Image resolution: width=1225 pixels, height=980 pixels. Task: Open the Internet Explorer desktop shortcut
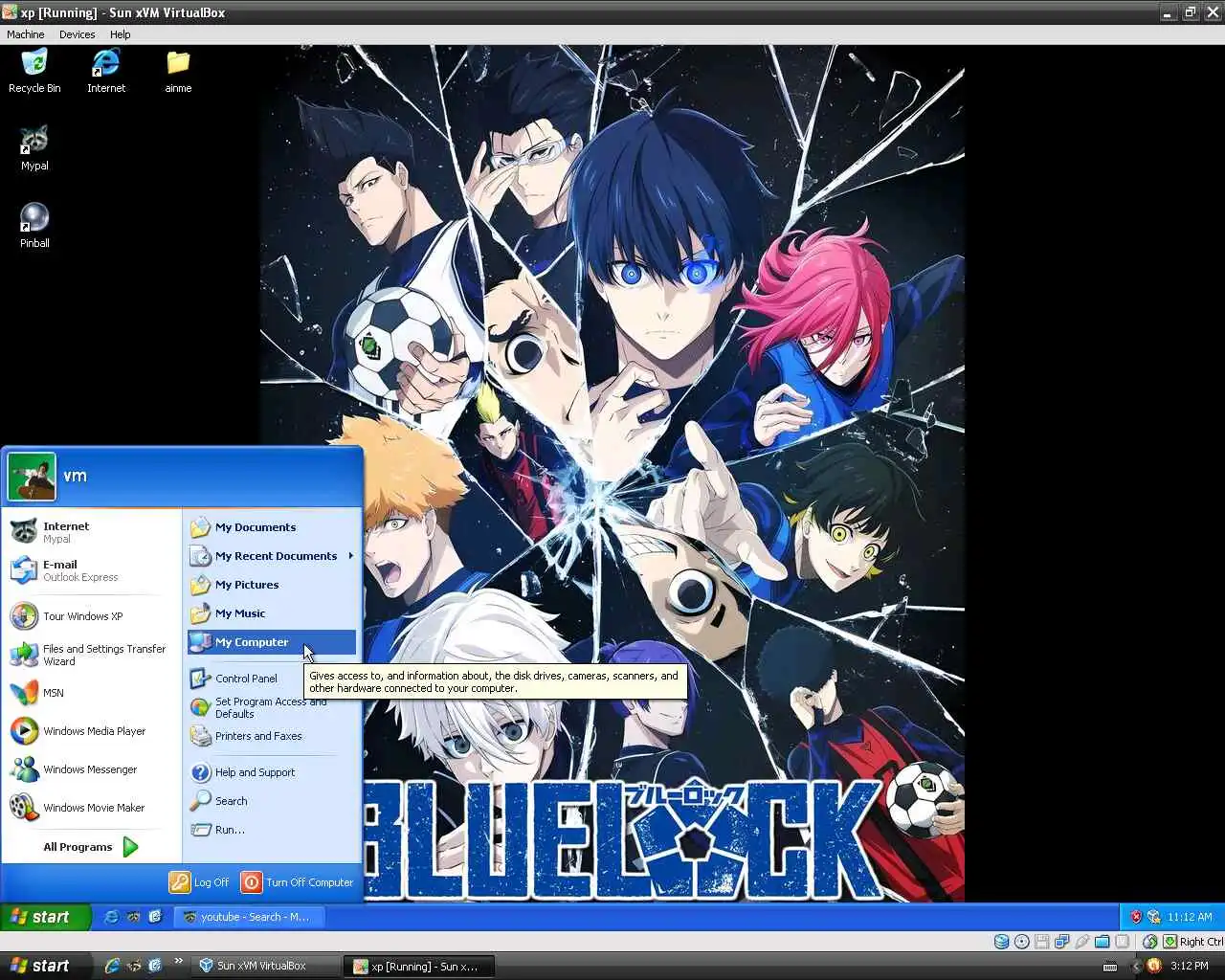click(106, 71)
